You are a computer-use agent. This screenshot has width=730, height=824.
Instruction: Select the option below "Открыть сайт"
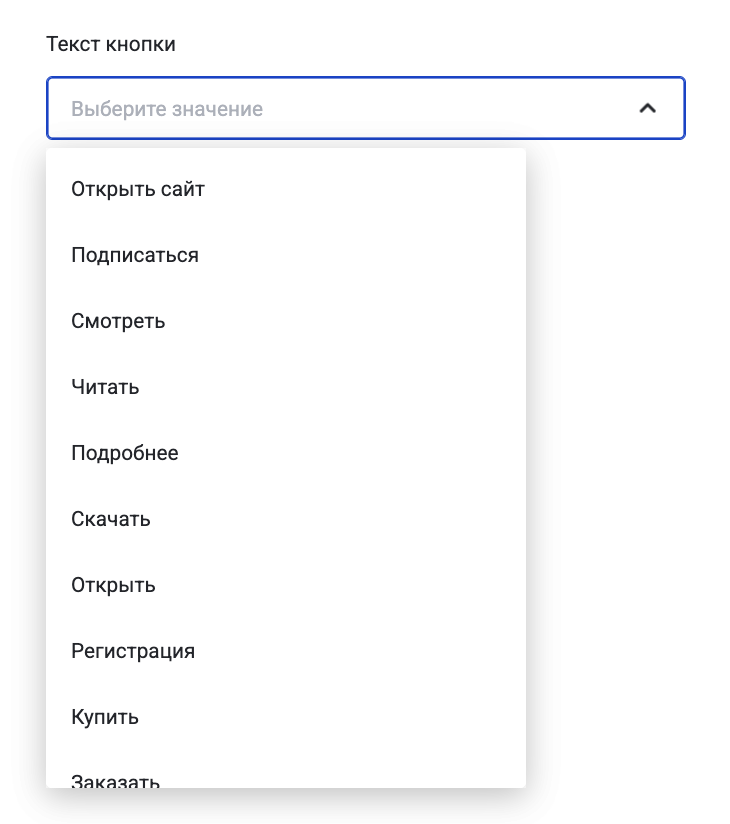(135, 255)
